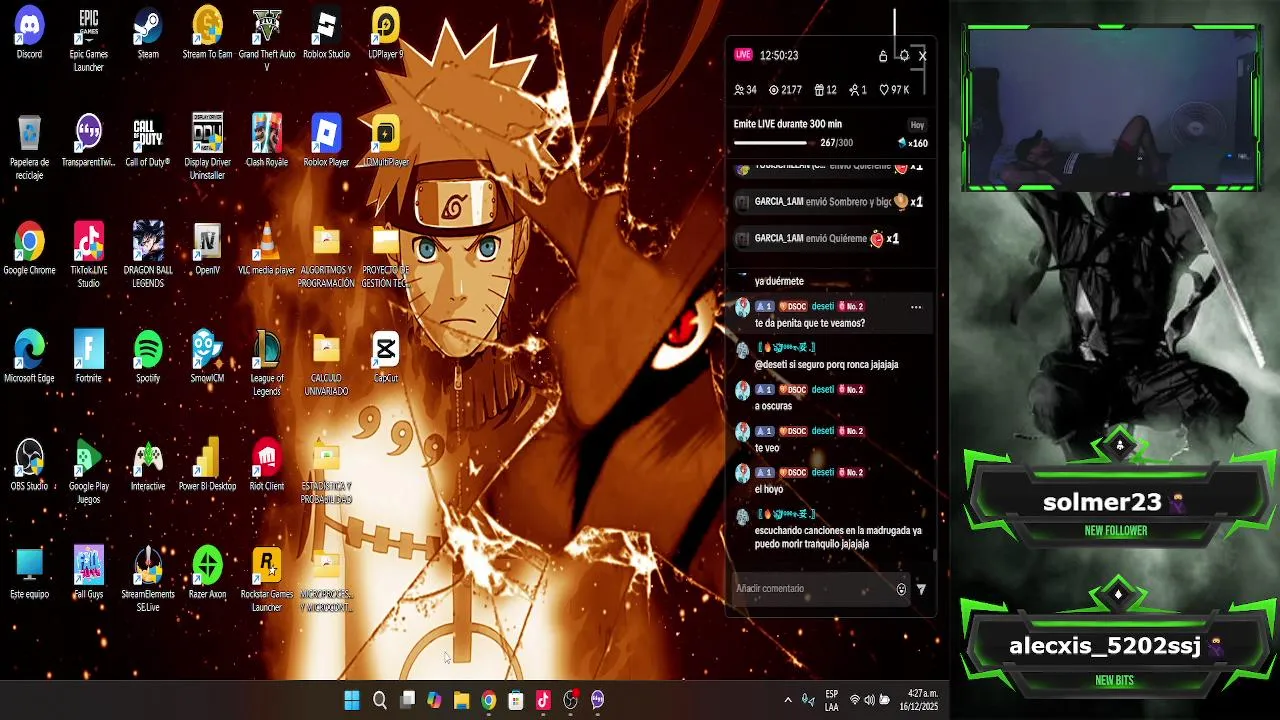Launch VLC media player shortcut
Viewport: 1280px width, 720px height.
pos(266,250)
